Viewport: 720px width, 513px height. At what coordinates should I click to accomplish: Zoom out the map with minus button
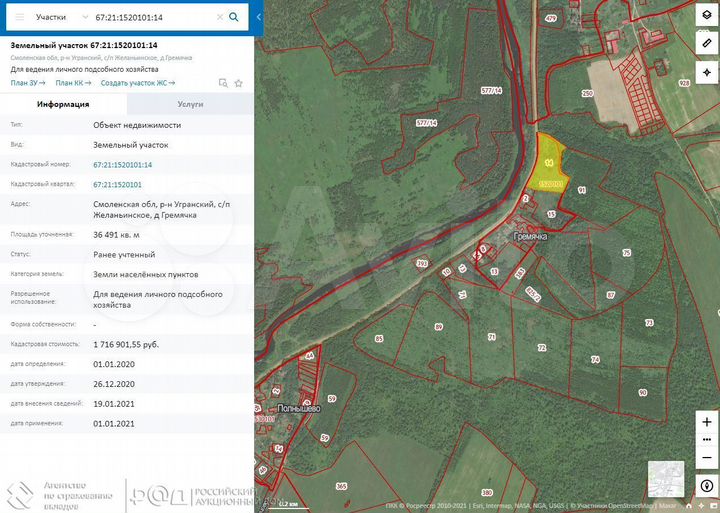[x=707, y=458]
